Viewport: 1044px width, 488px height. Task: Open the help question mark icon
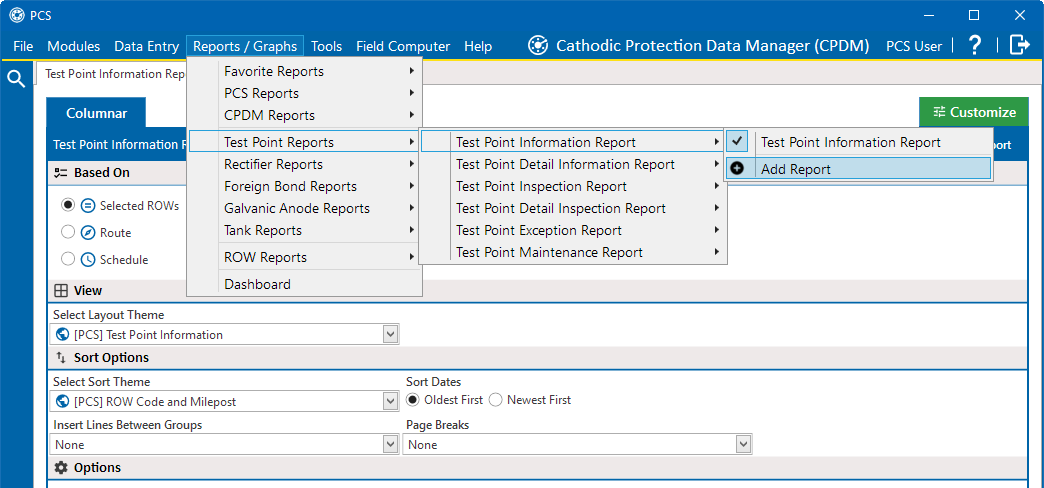975,45
